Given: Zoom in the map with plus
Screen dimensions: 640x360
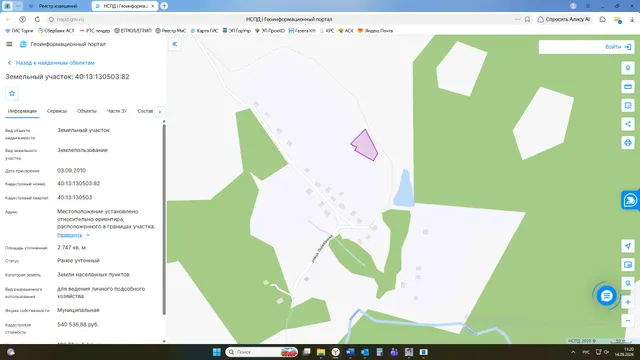Looking at the screenshot, I should (x=628, y=302).
